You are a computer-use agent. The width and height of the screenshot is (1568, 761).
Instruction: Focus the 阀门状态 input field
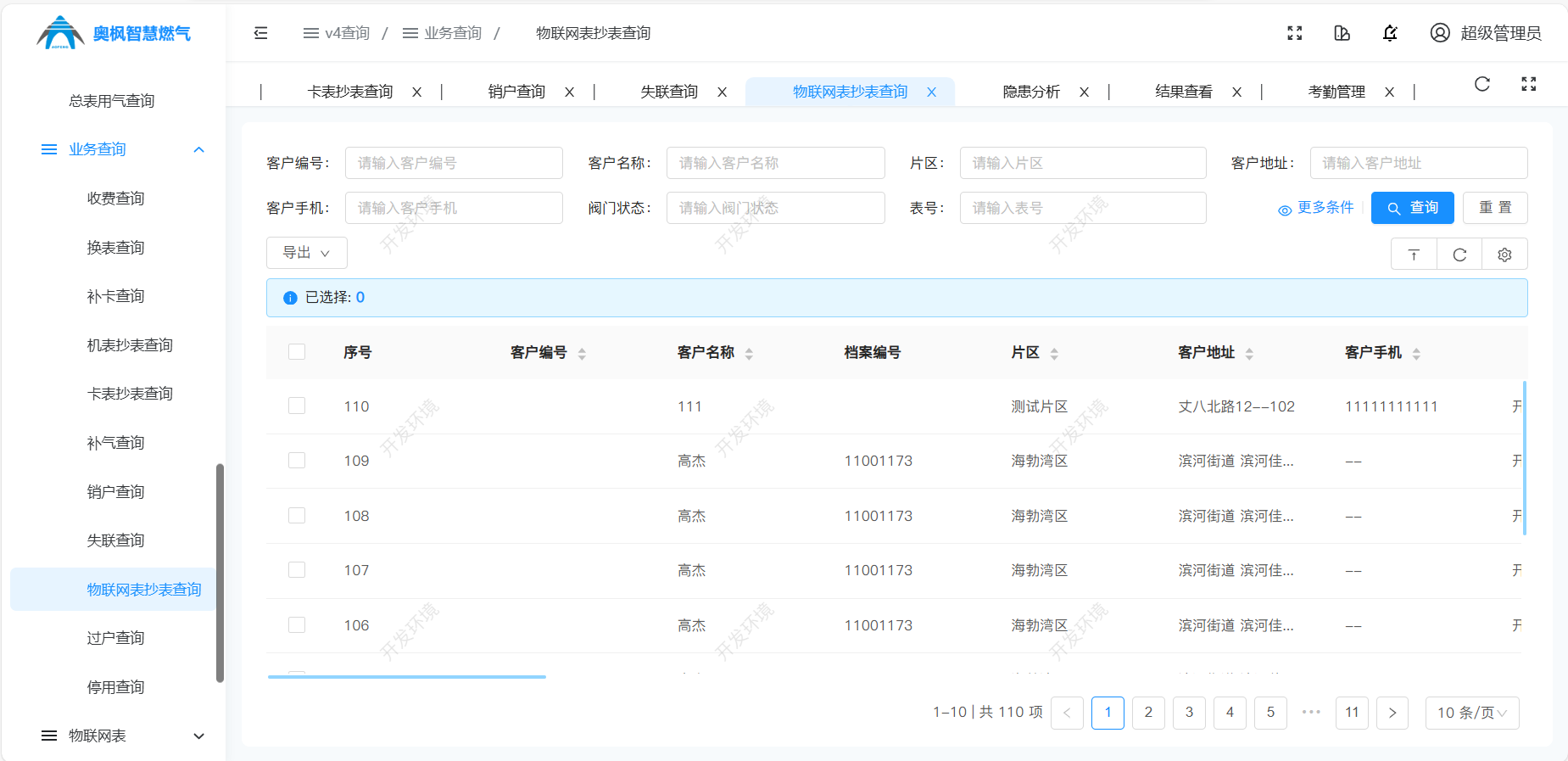[776, 208]
